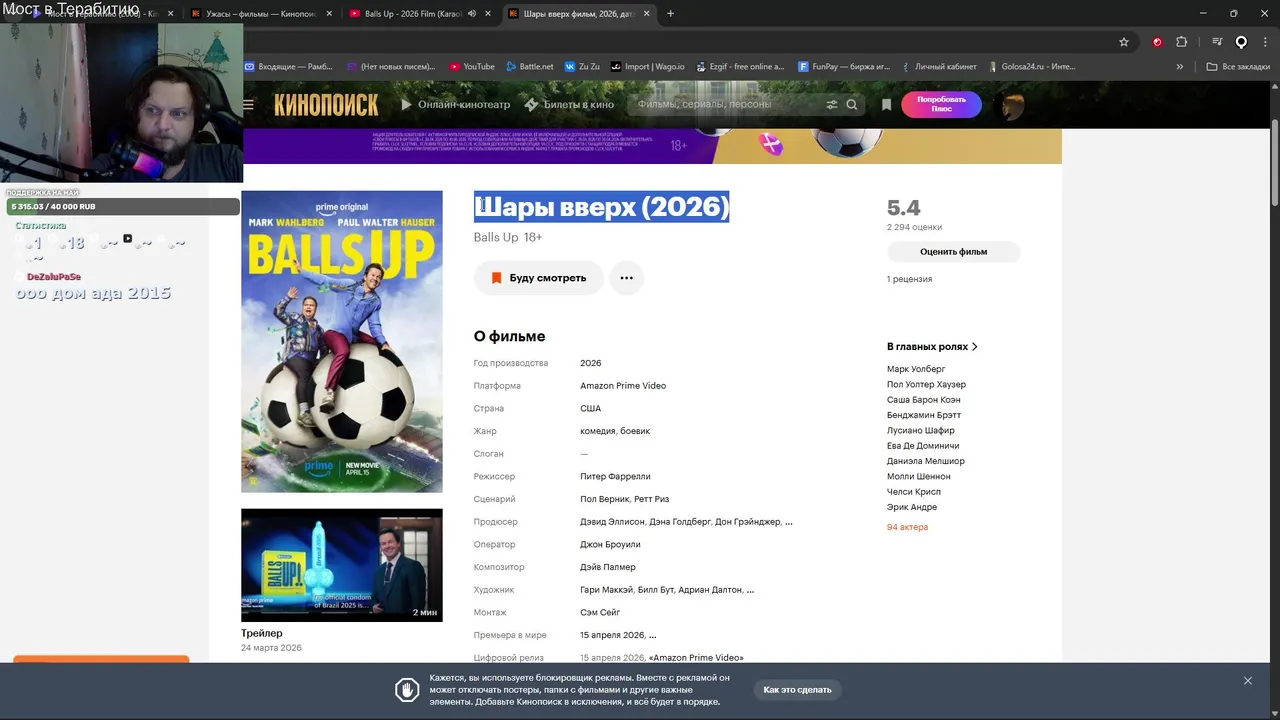Open Import | Wago.io bookmark
This screenshot has height=720, width=1280.
pos(648,67)
